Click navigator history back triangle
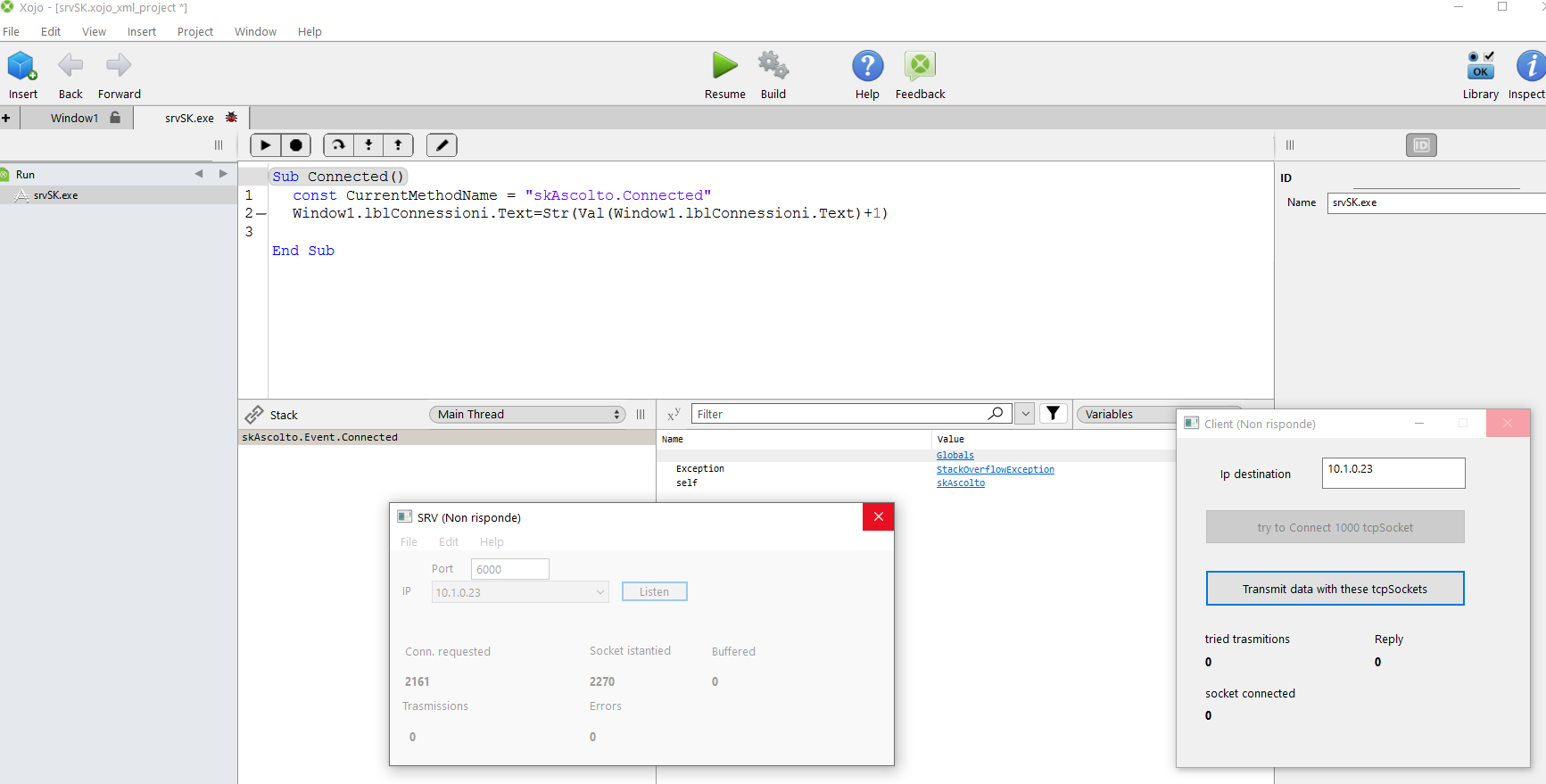 pos(199,174)
